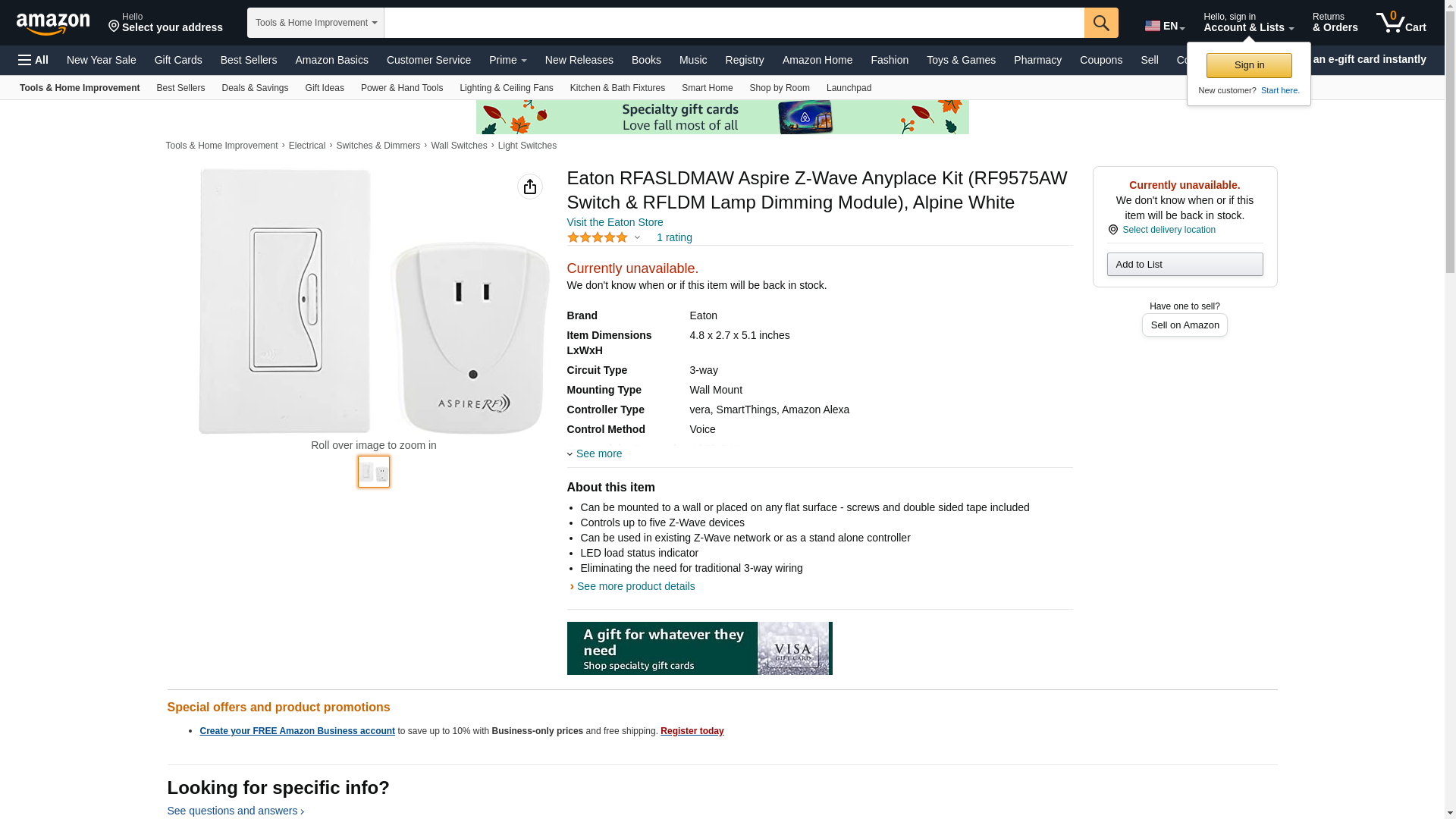
Task: Click the share icon on product image
Action: click(530, 187)
